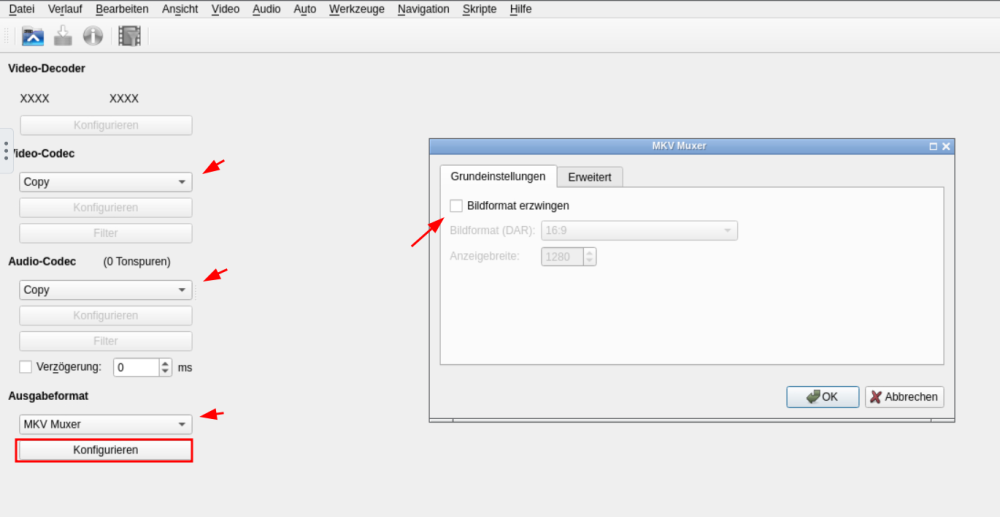Open the Audio menu
Viewport: 1000px width, 517px height.
tap(267, 9)
